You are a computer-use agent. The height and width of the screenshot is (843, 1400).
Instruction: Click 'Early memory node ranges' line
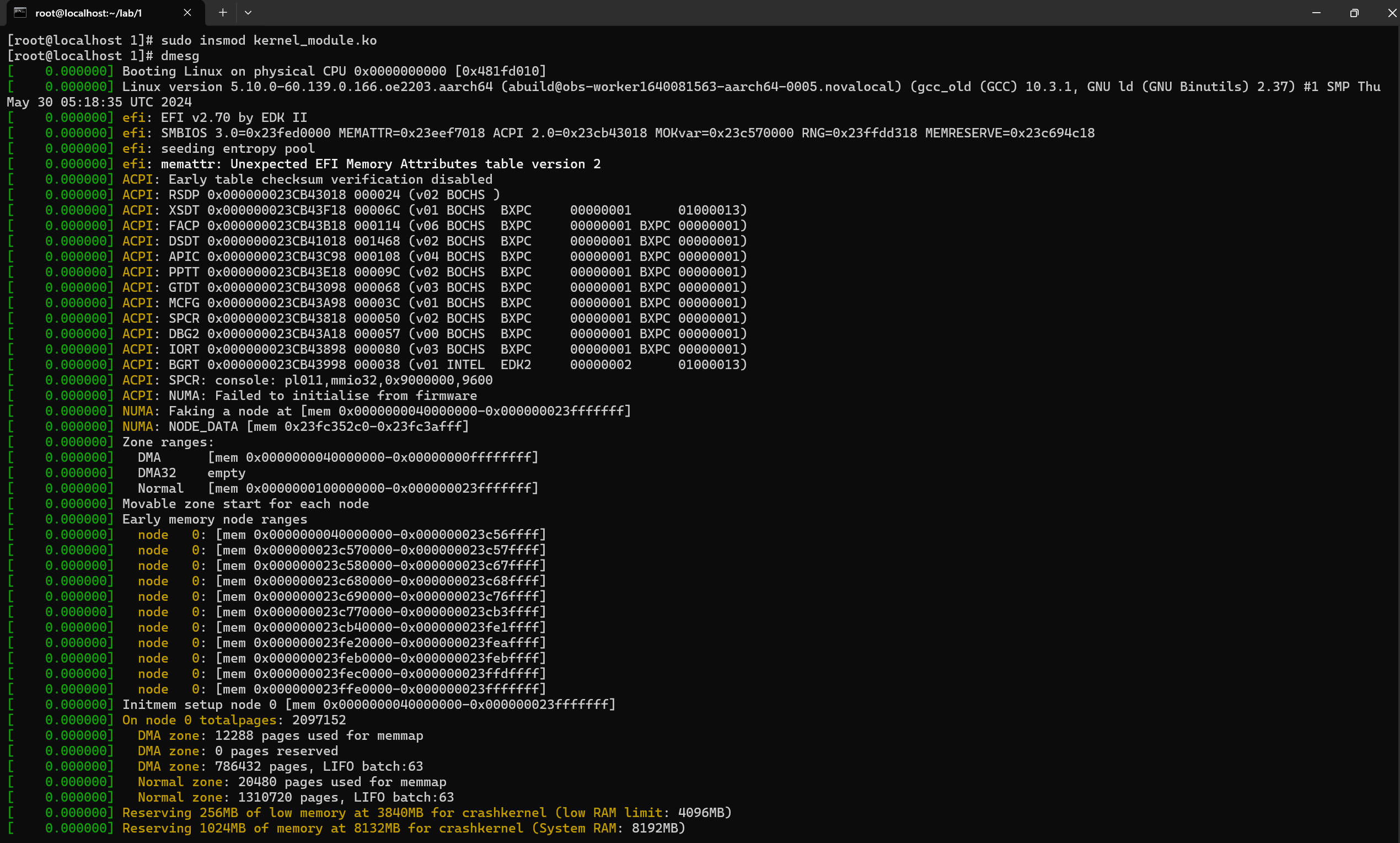pos(214,519)
